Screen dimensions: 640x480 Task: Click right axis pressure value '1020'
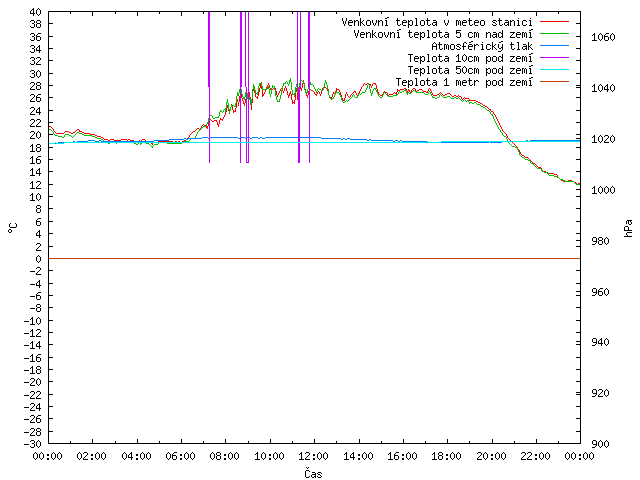pos(603,139)
